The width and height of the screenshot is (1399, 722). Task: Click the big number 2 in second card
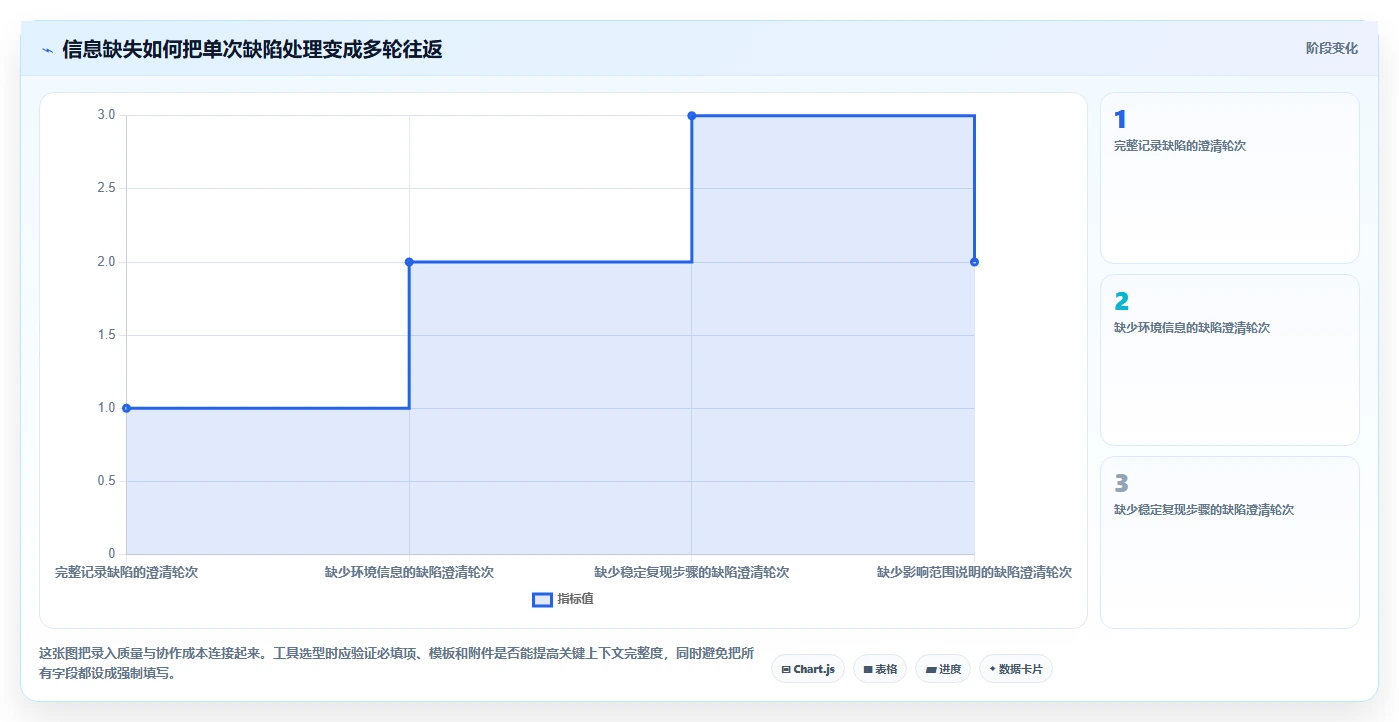(x=1121, y=302)
